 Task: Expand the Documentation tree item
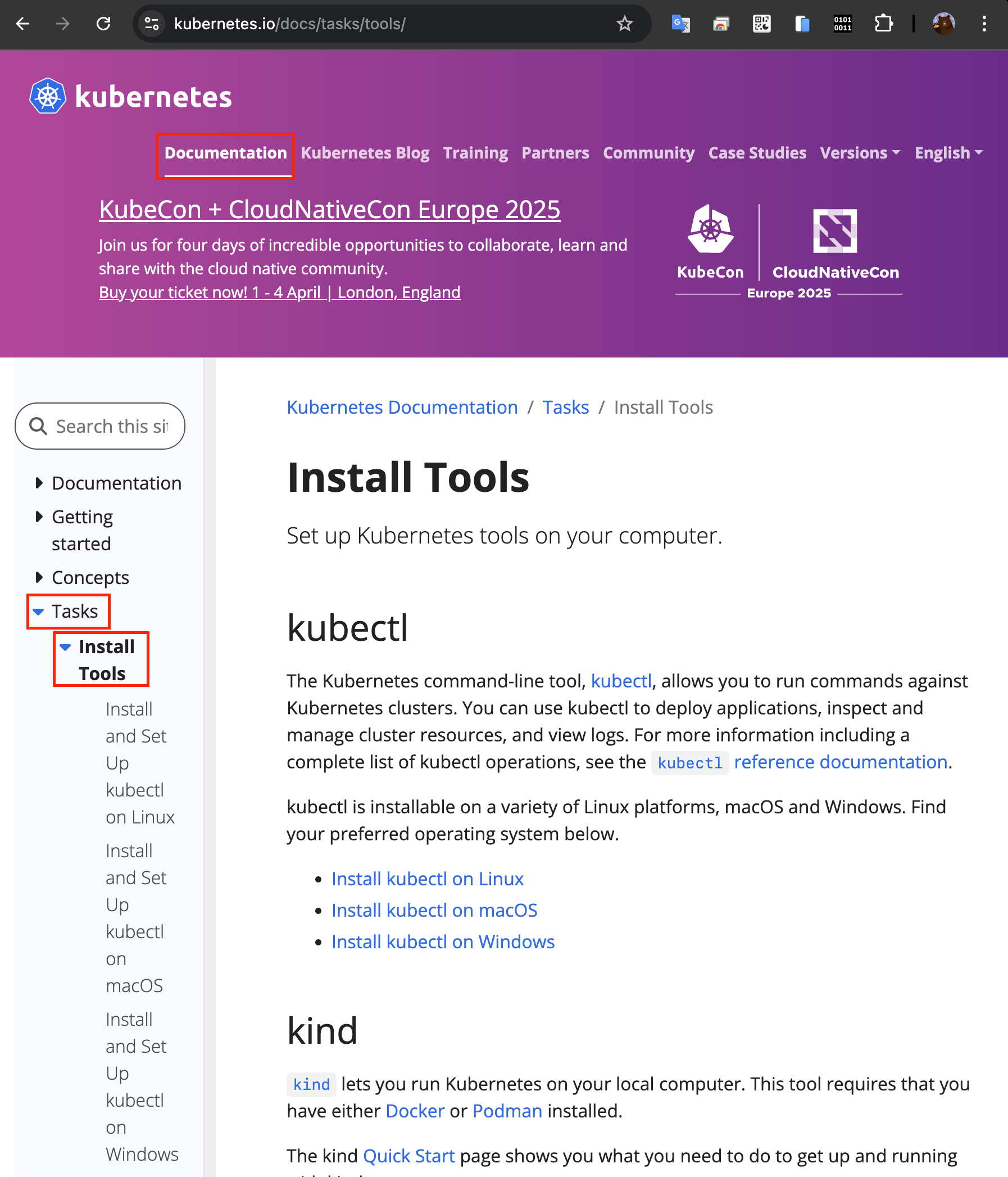(x=39, y=483)
